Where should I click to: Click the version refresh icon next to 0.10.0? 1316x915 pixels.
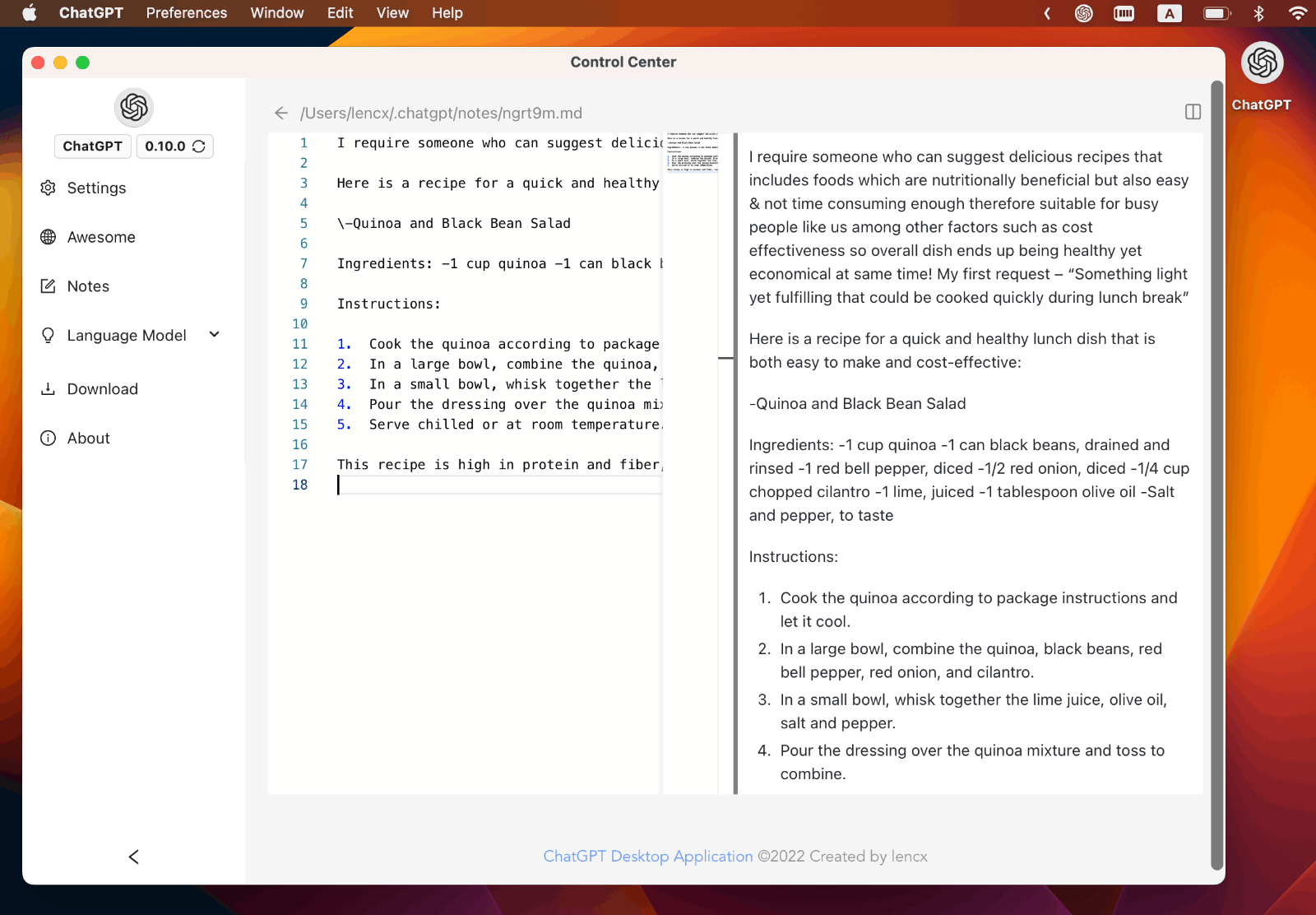pyautogui.click(x=199, y=146)
